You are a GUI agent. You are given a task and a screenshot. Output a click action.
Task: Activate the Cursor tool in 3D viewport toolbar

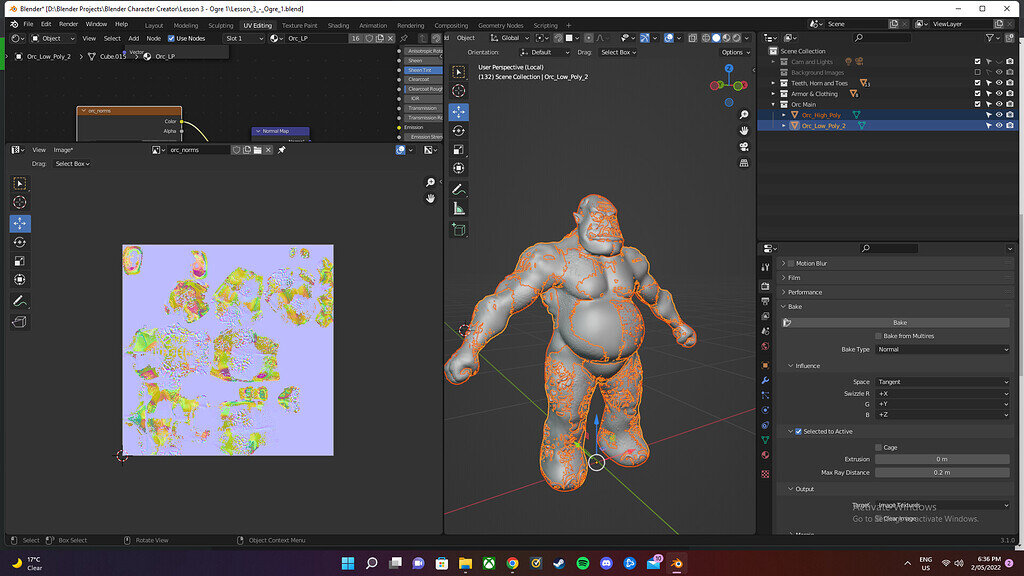click(458, 91)
